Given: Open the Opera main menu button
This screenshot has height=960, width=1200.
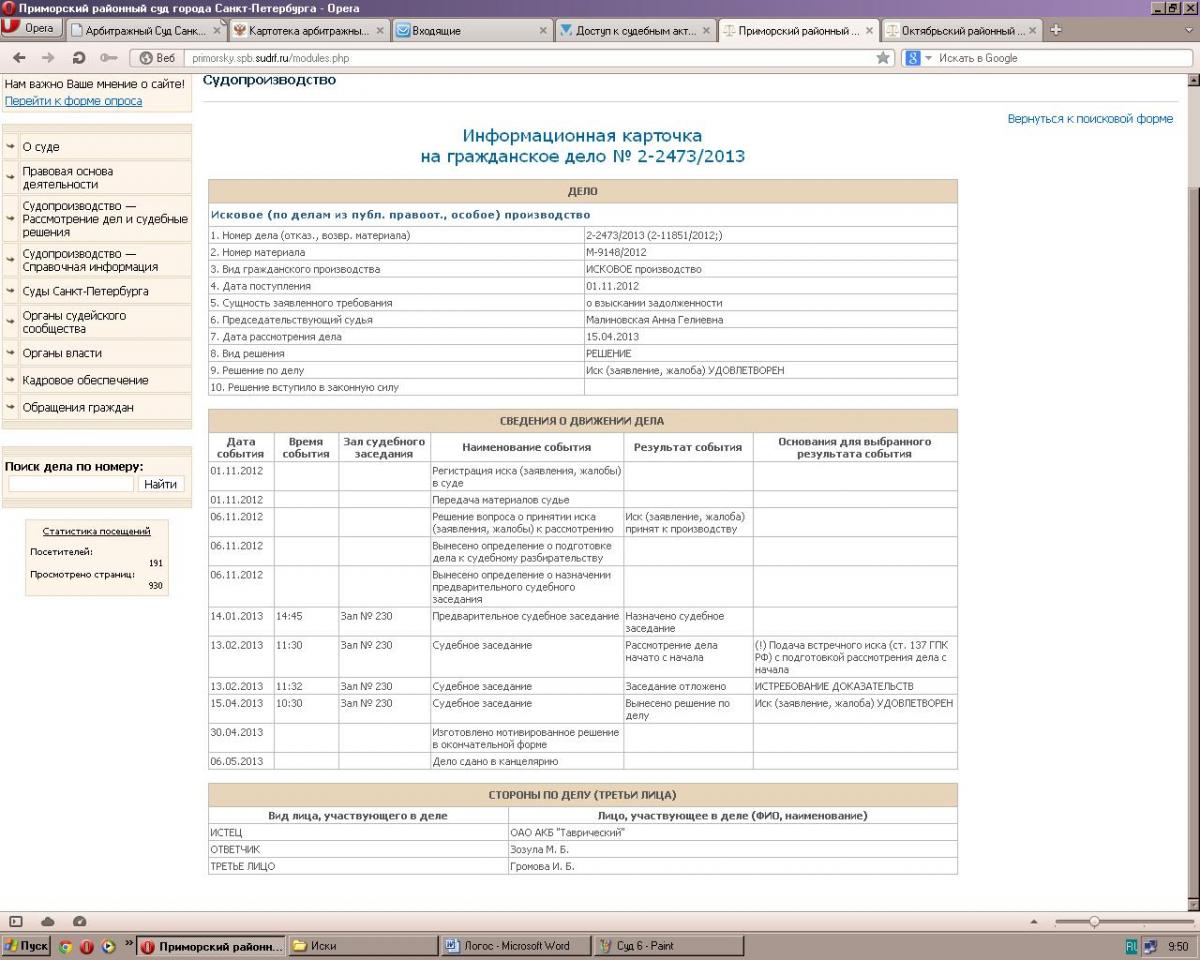Looking at the screenshot, I should pos(30,29).
